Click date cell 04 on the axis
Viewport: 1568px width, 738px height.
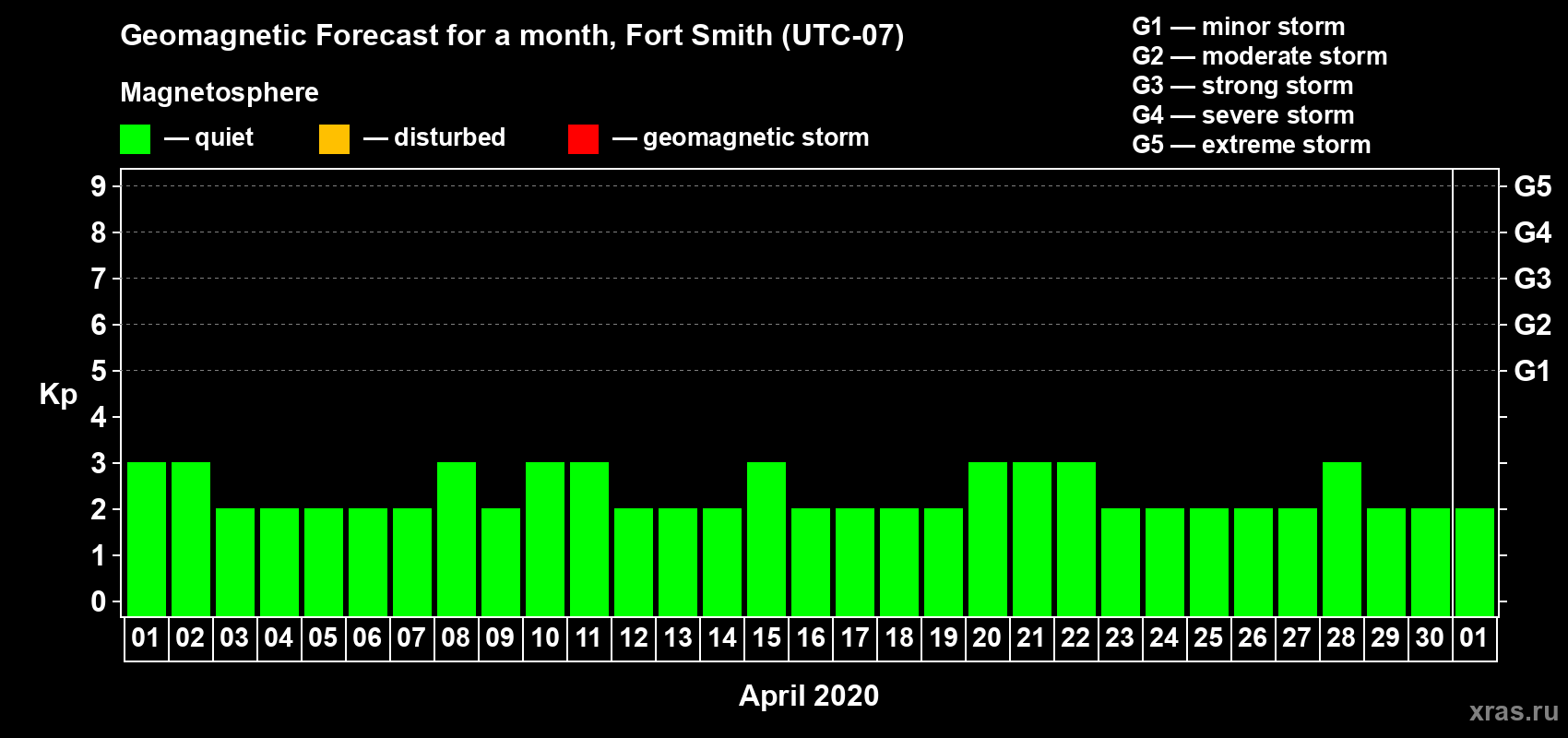click(279, 638)
